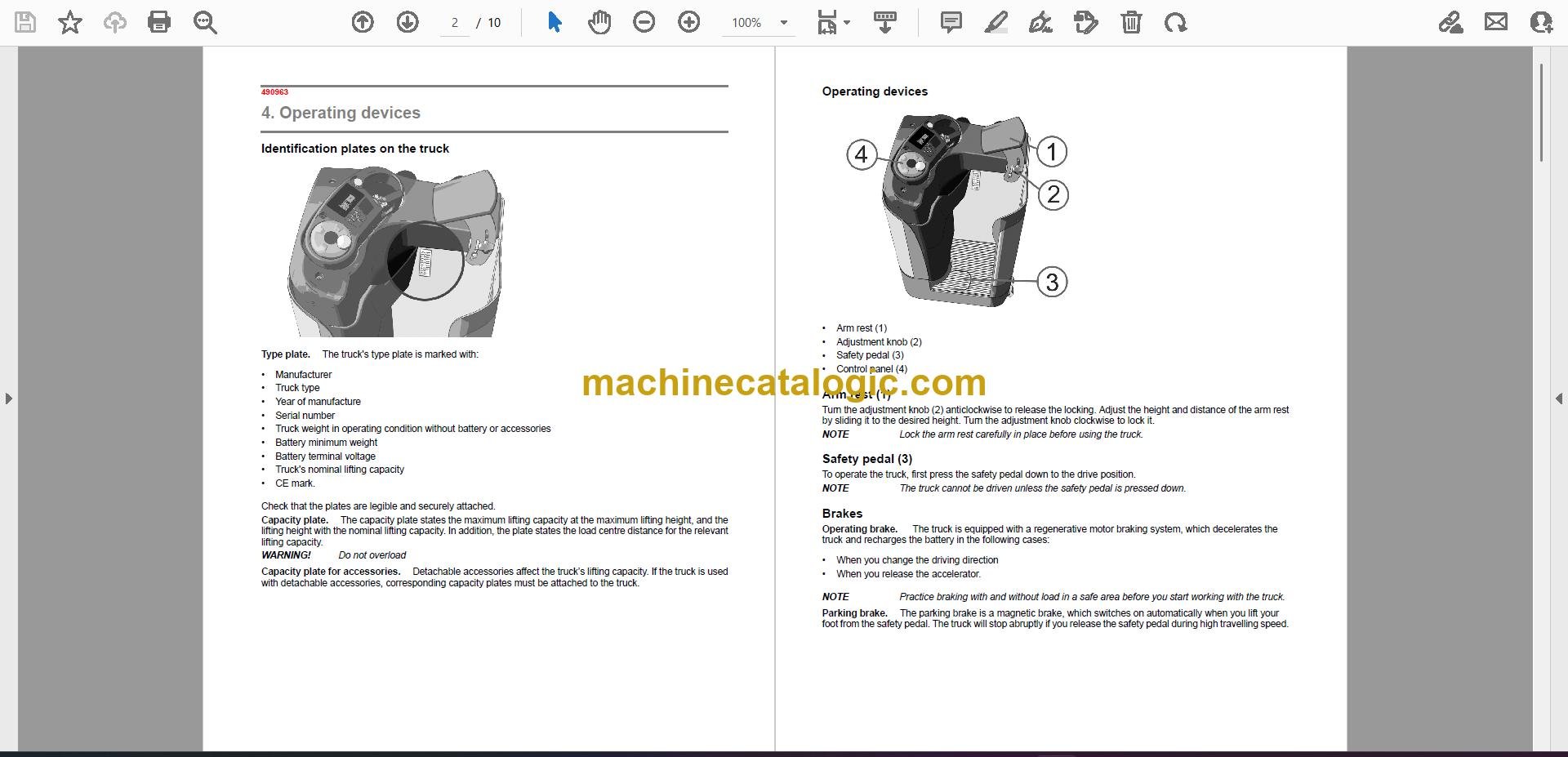Click the Save file icon
This screenshot has width=1568, height=757.
pos(25,22)
